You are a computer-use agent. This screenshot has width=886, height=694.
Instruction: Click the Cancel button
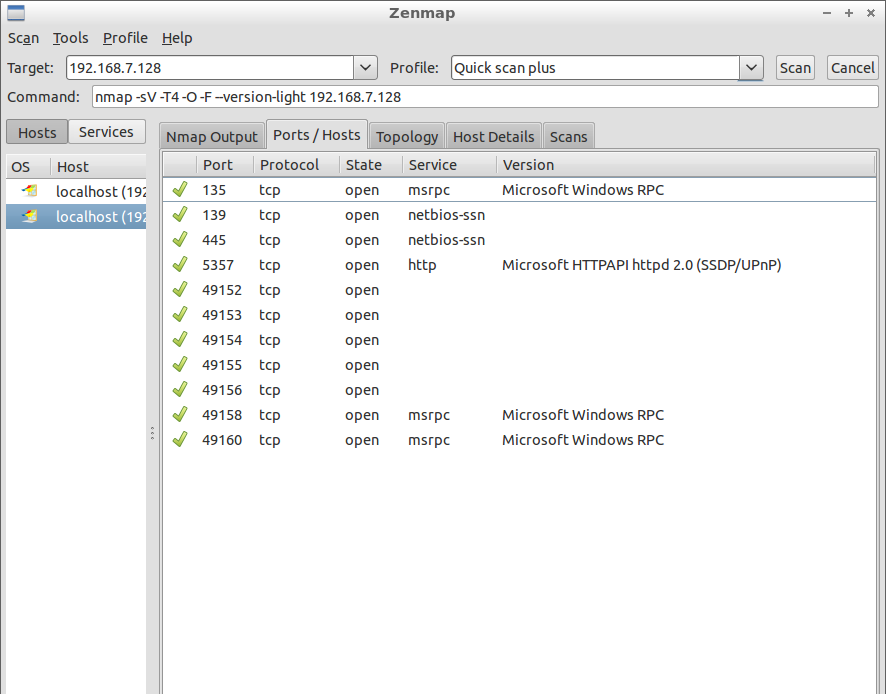tap(853, 68)
